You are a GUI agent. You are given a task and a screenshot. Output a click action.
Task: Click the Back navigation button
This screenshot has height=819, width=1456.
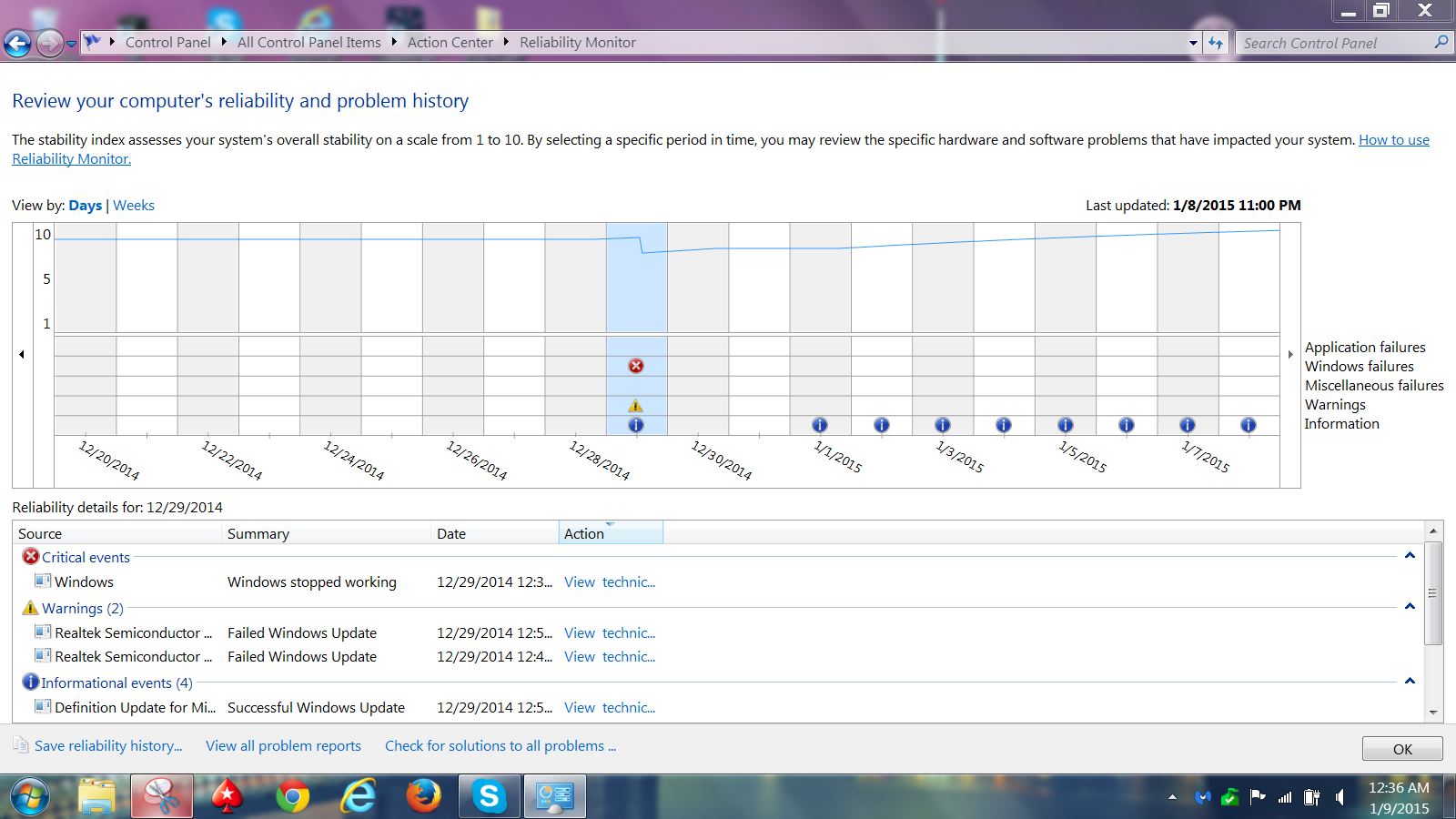(17, 43)
